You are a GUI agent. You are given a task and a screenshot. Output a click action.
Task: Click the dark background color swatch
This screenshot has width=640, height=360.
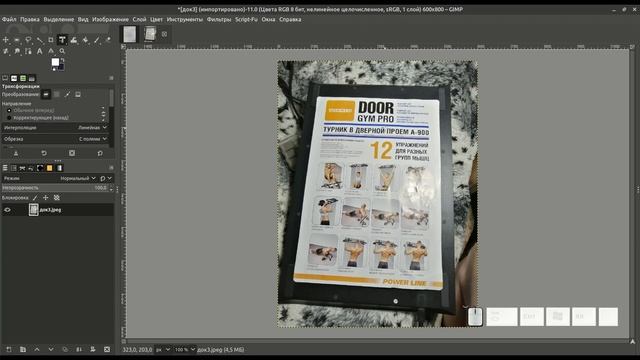pos(61,67)
